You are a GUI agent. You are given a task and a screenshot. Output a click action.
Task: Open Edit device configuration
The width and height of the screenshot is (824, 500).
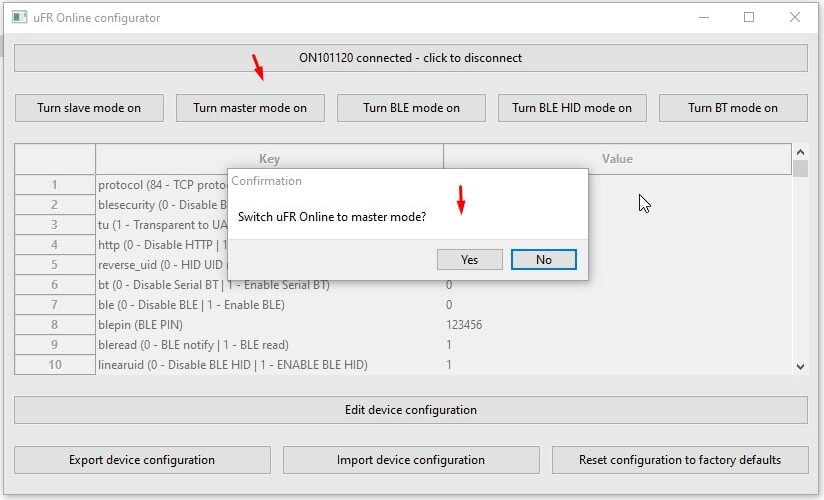410,410
